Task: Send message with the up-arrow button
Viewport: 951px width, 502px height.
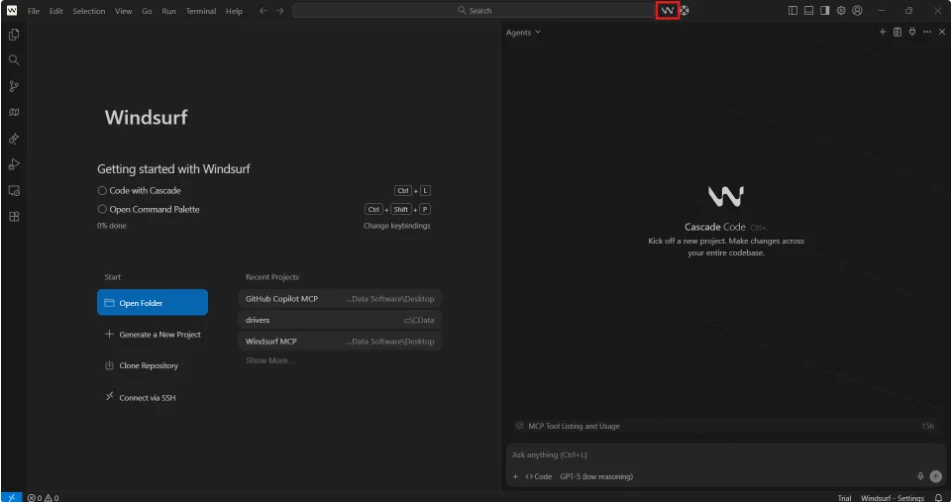Action: (936, 477)
